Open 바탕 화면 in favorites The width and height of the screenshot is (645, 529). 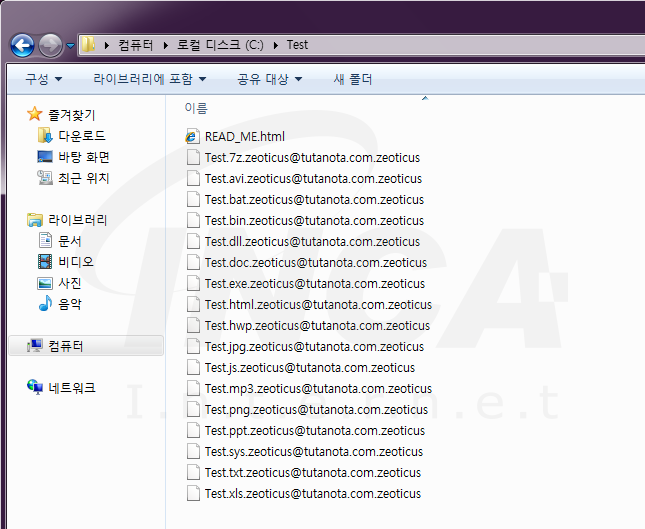84,157
